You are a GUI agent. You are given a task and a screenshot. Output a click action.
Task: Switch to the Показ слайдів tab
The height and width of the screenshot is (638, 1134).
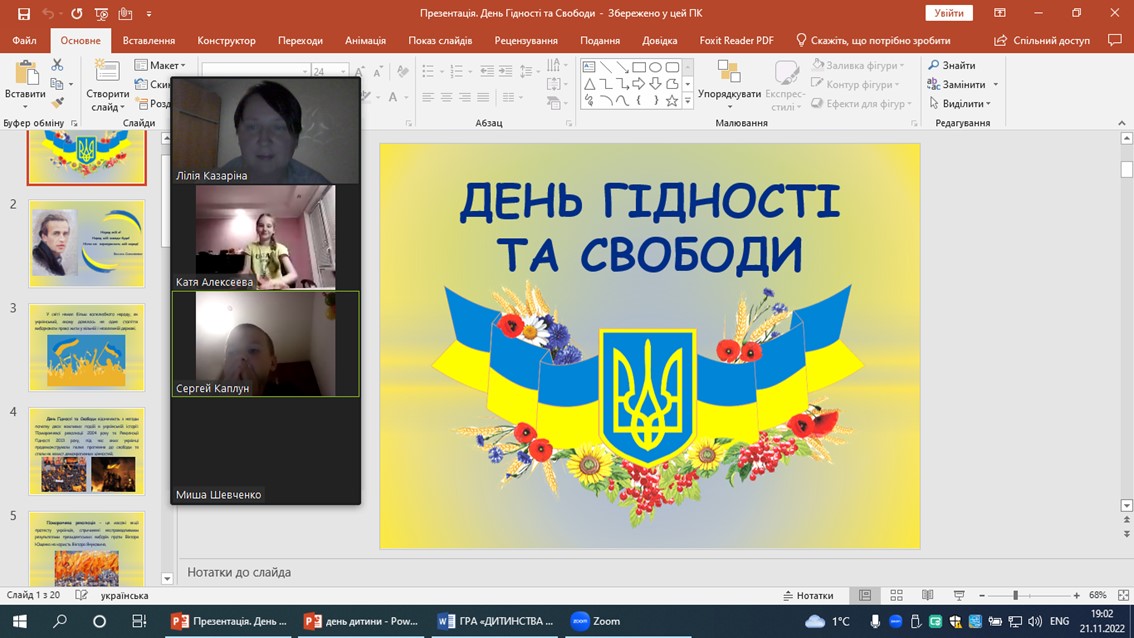click(440, 41)
